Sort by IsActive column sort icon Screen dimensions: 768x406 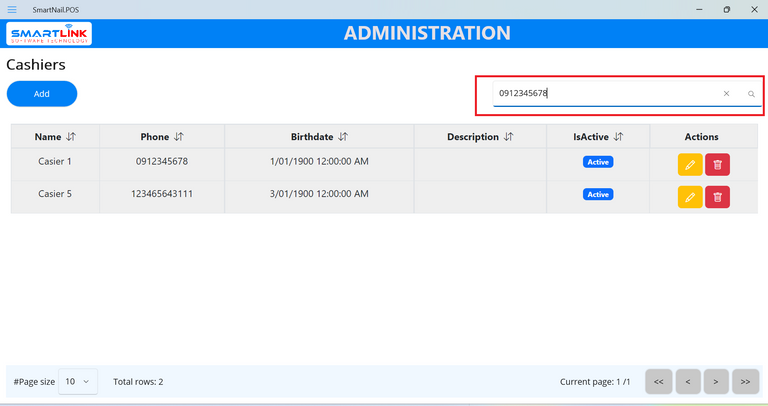[x=618, y=137]
